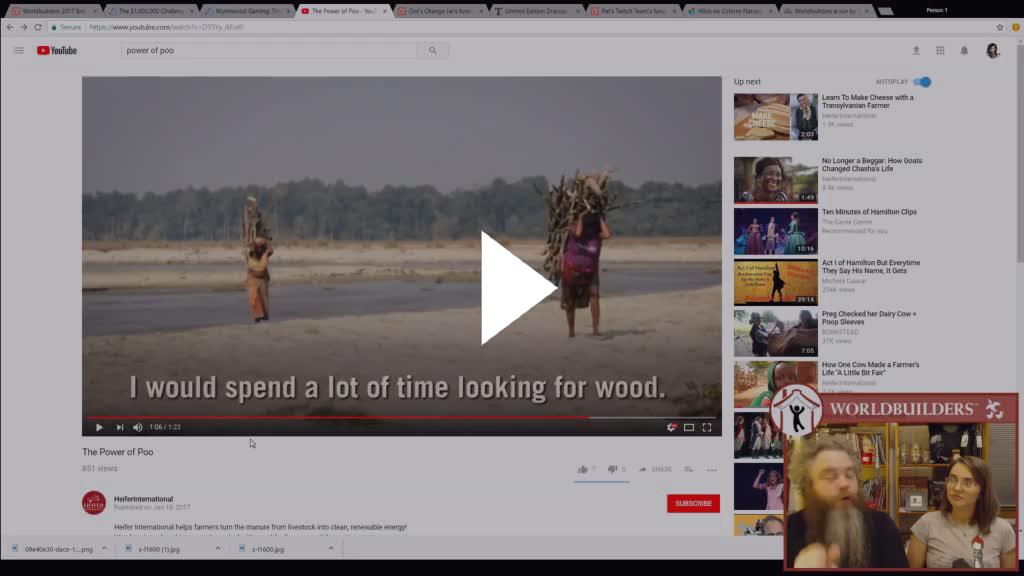Add video to a playlist
1024x576 pixels.
coord(688,469)
